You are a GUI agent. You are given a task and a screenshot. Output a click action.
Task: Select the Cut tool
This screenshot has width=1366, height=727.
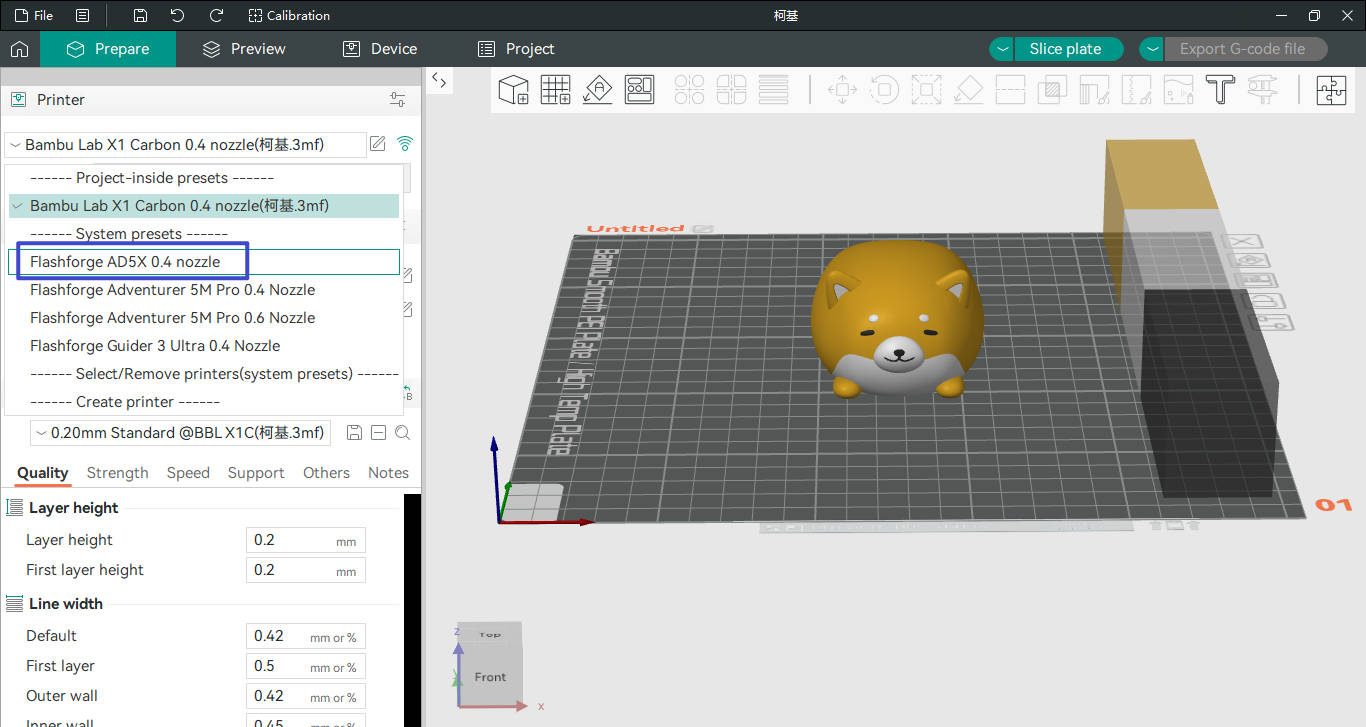(x=1010, y=90)
